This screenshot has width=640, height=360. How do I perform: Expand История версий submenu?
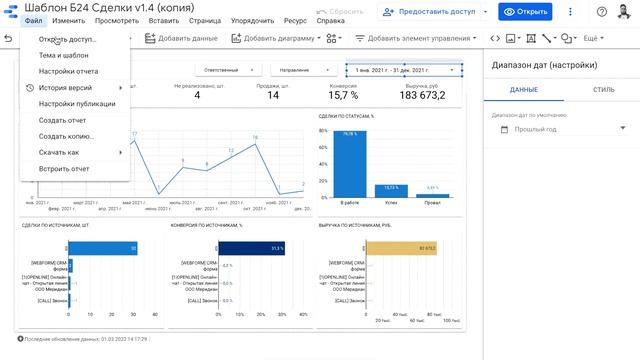[75, 88]
